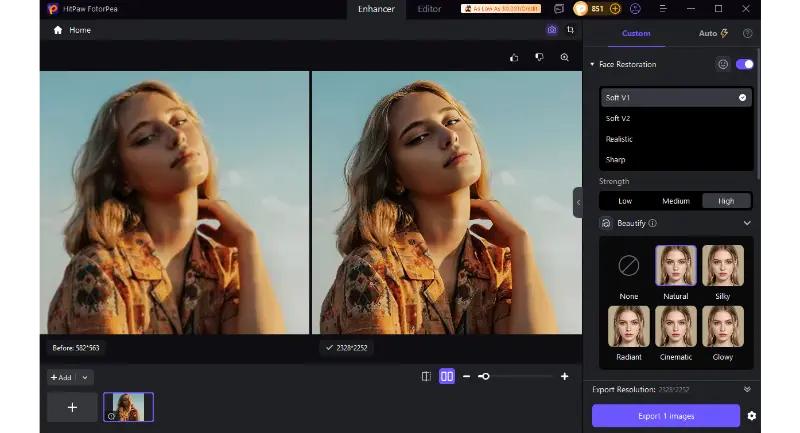The width and height of the screenshot is (800, 433).
Task: Click the HitPaw FotorPea logo
Action: (52, 9)
